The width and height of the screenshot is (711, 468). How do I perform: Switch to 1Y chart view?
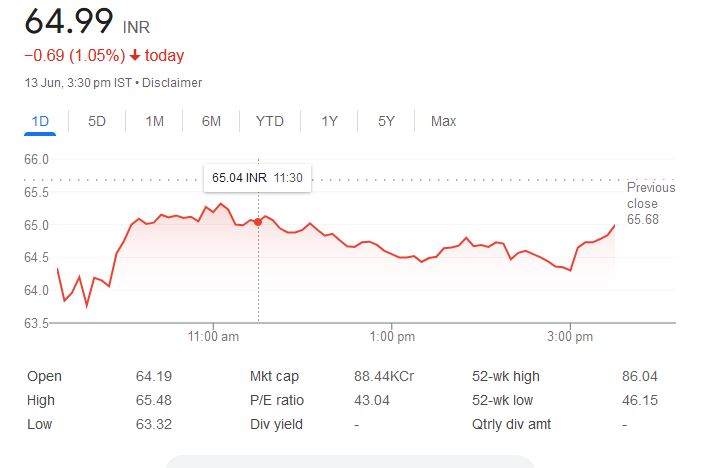329,121
